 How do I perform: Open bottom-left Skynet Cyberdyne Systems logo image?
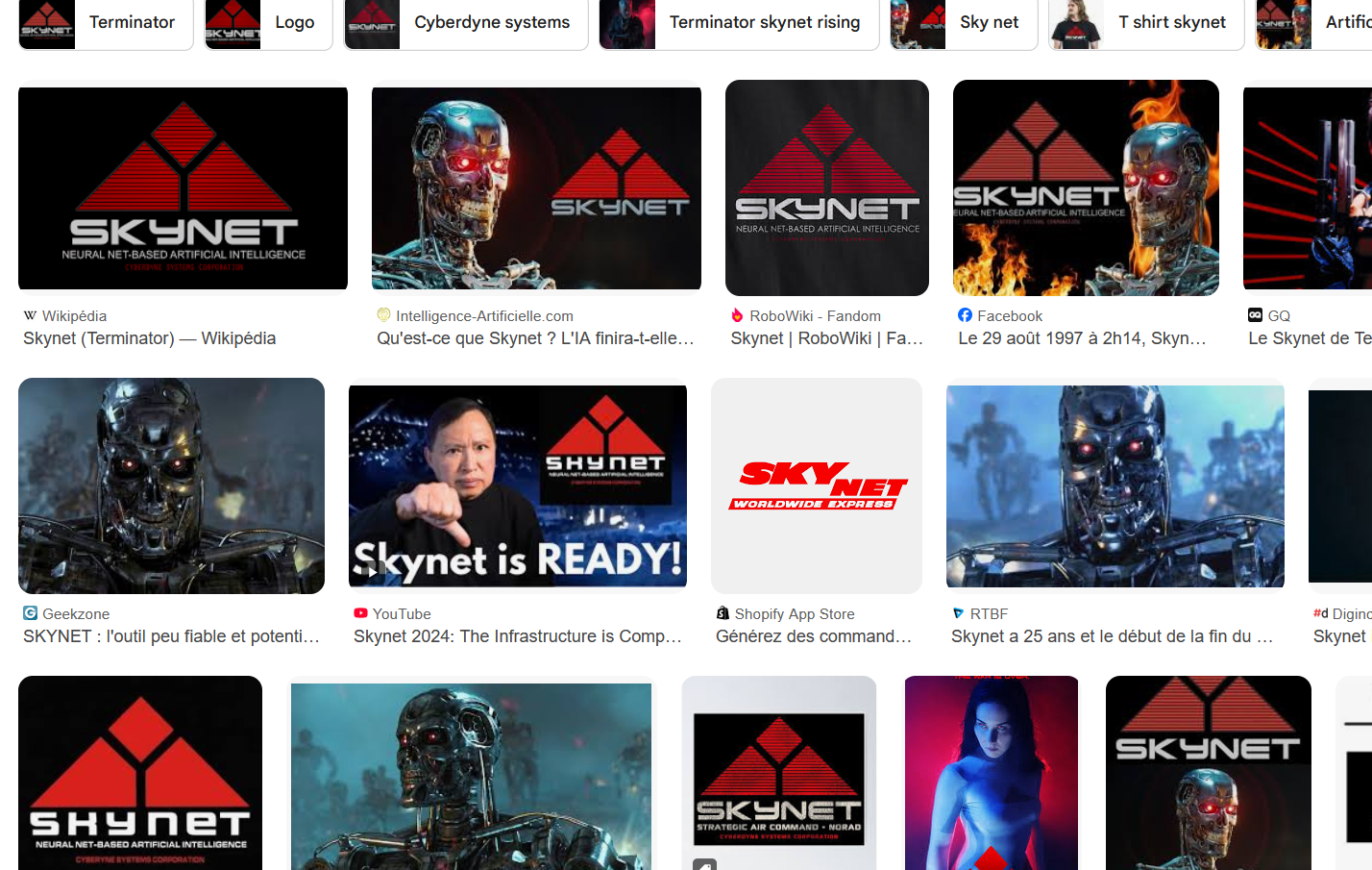(140, 773)
